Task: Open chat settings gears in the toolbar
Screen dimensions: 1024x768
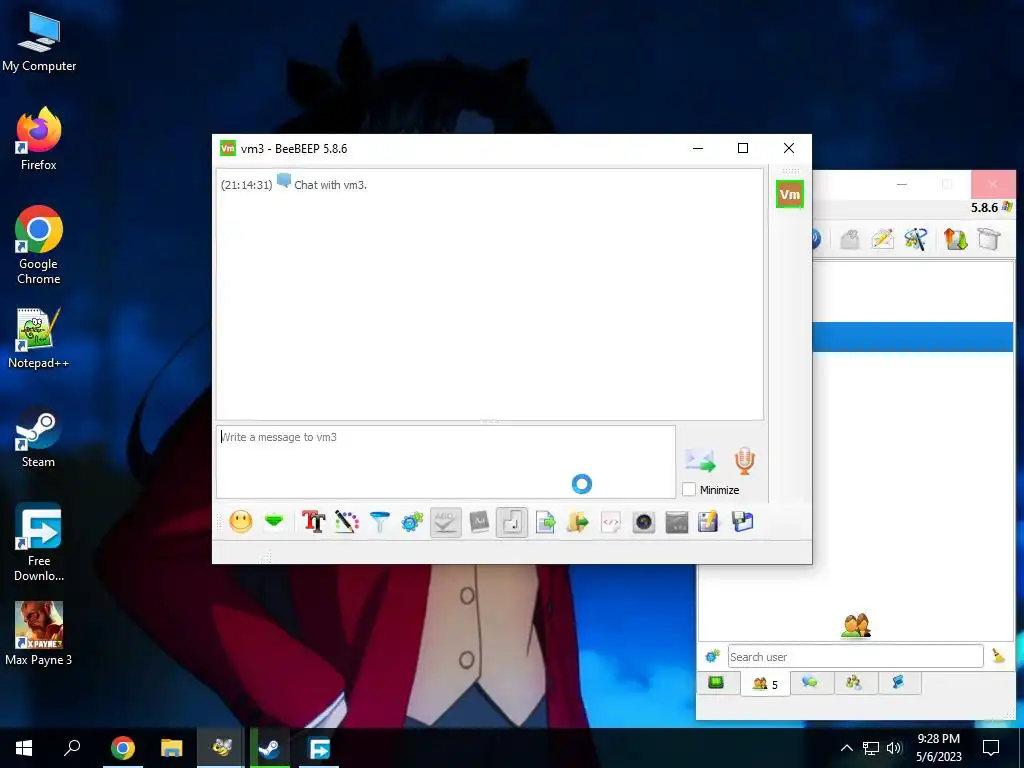Action: 412,522
